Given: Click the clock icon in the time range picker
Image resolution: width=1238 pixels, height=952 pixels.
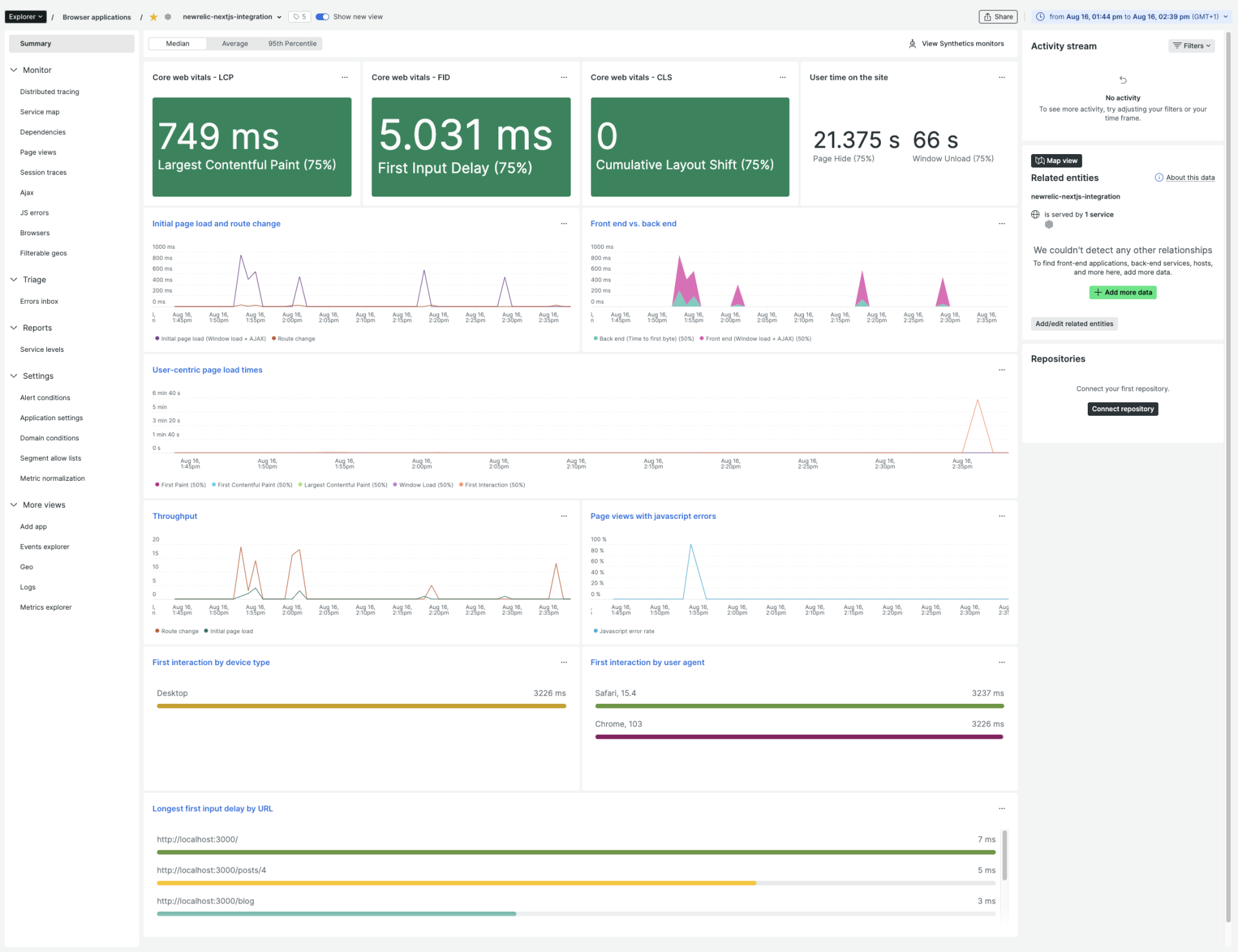Looking at the screenshot, I should (1039, 16).
